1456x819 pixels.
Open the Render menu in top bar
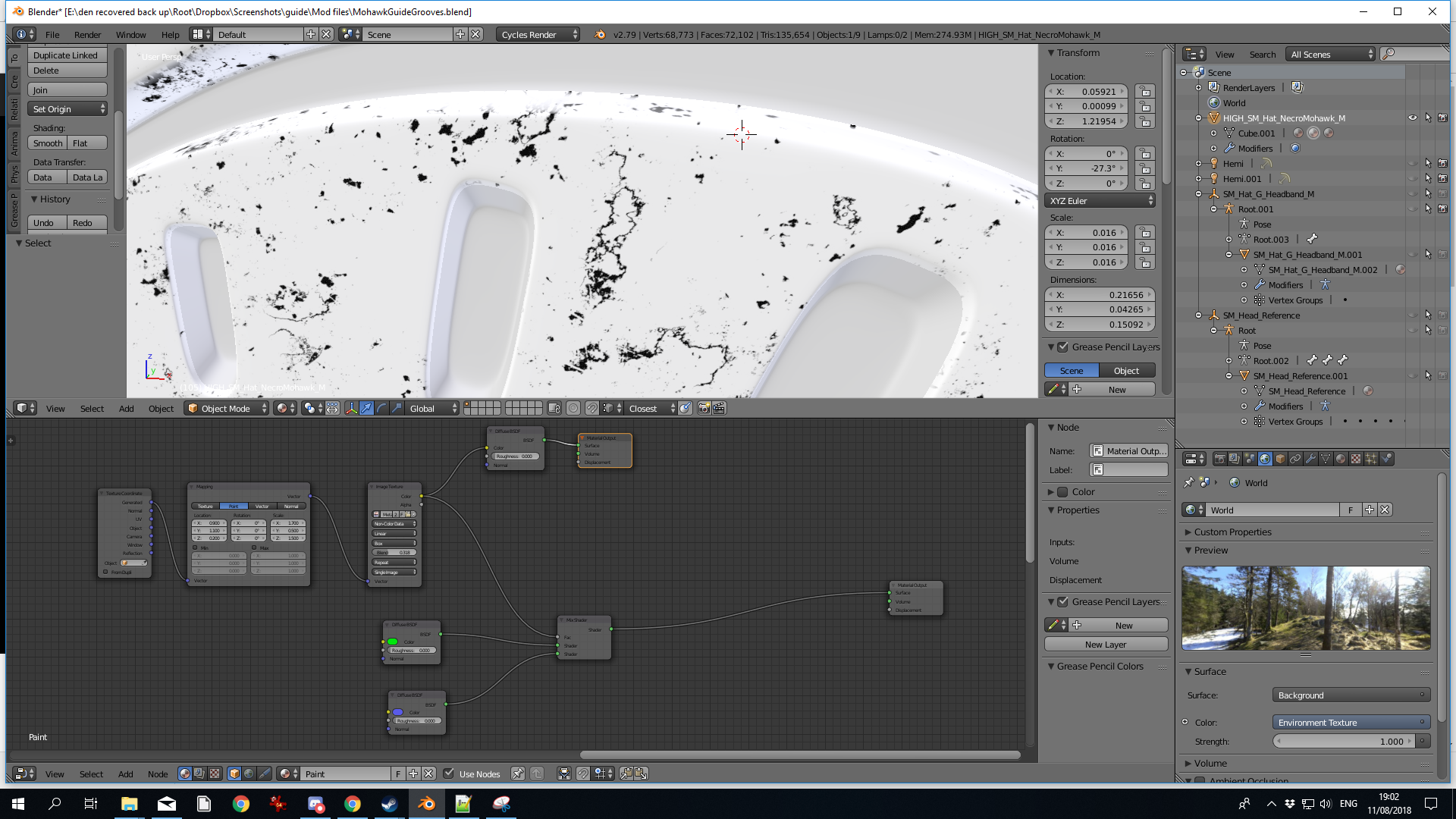pos(87,34)
